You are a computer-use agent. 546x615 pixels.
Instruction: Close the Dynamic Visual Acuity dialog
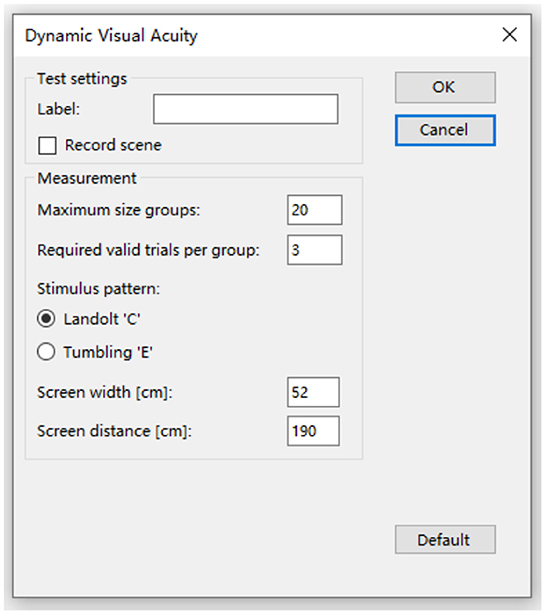click(510, 35)
